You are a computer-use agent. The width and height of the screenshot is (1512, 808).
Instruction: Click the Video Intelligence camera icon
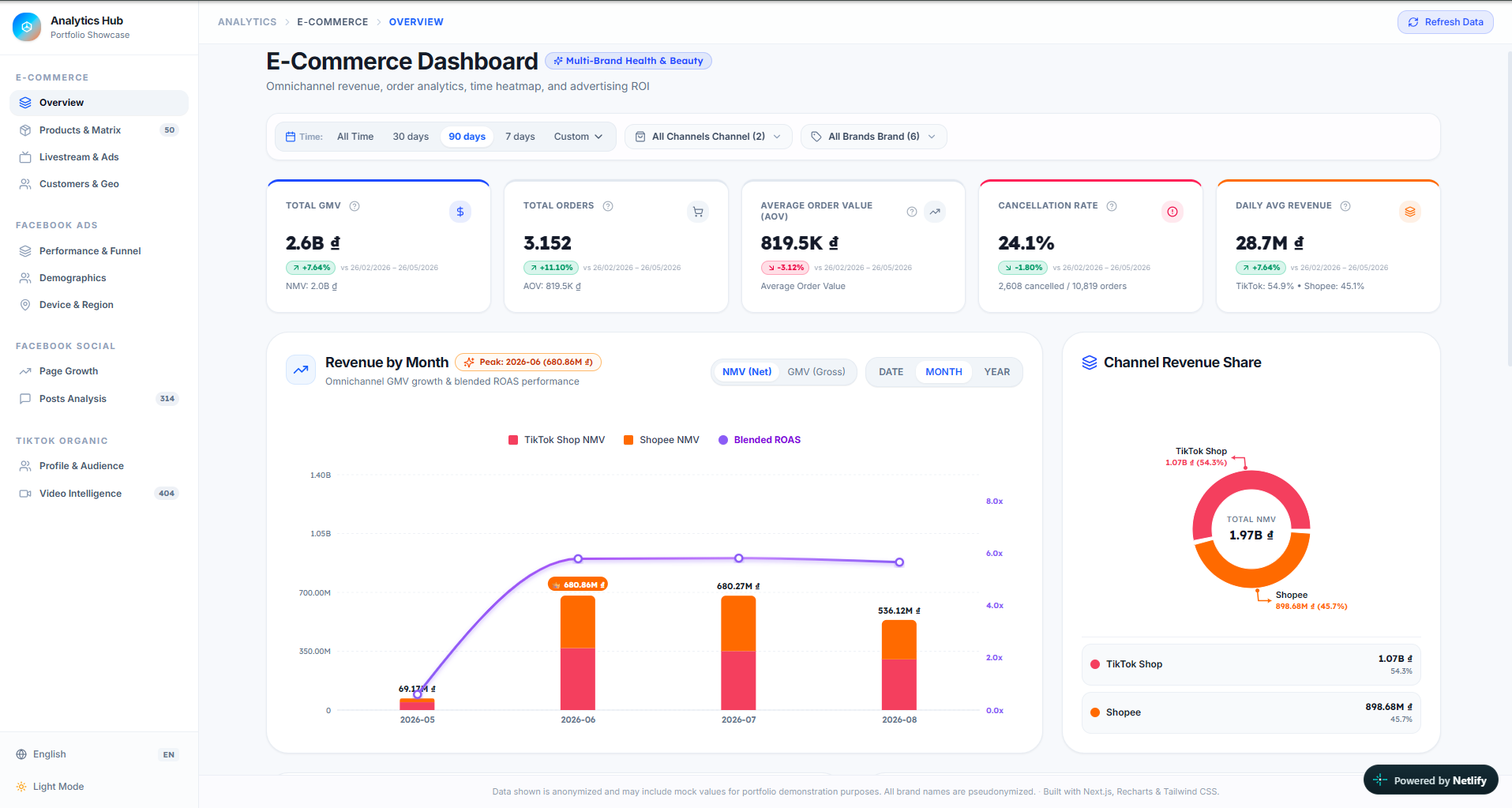(x=25, y=494)
